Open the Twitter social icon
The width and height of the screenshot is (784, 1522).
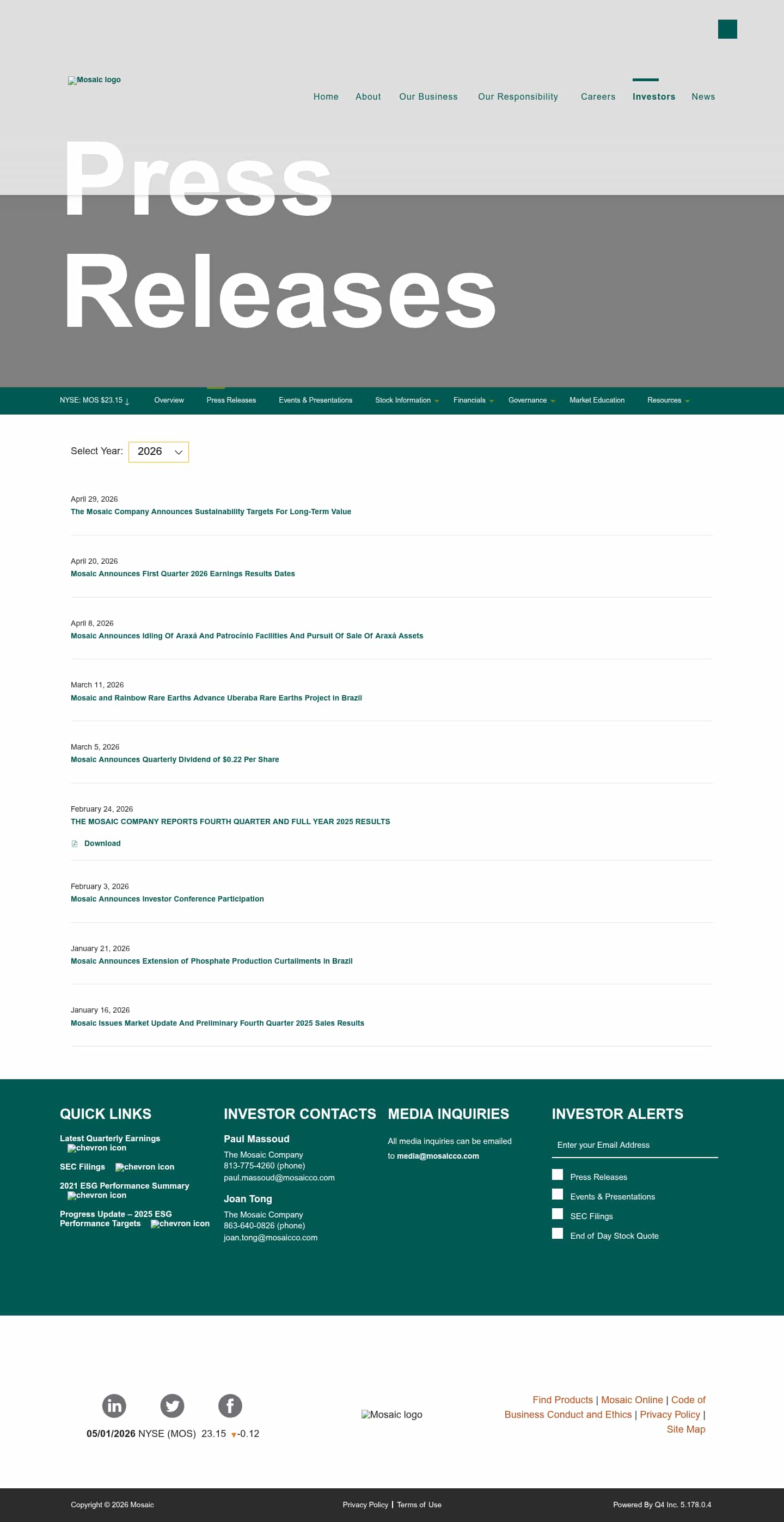tap(172, 1405)
